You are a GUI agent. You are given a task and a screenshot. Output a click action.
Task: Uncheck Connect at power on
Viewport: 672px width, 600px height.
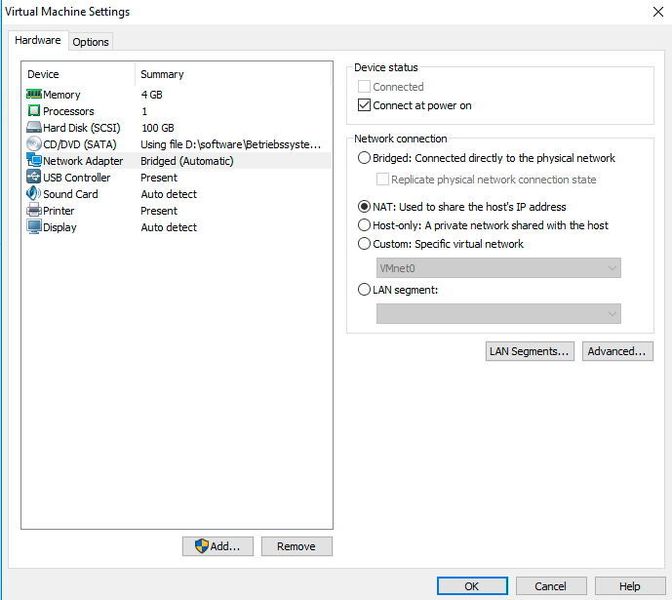point(364,105)
